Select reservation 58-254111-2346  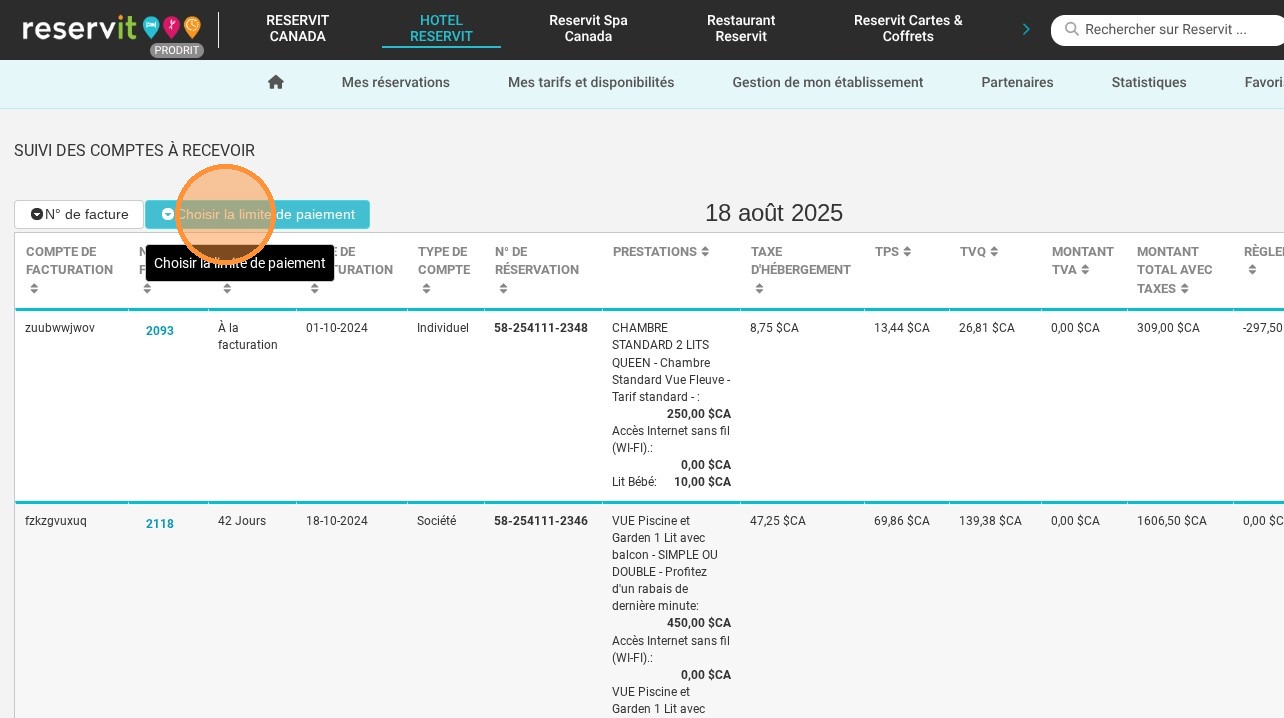click(541, 521)
